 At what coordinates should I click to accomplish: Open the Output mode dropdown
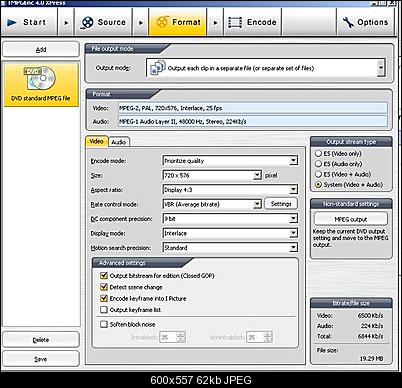381,68
